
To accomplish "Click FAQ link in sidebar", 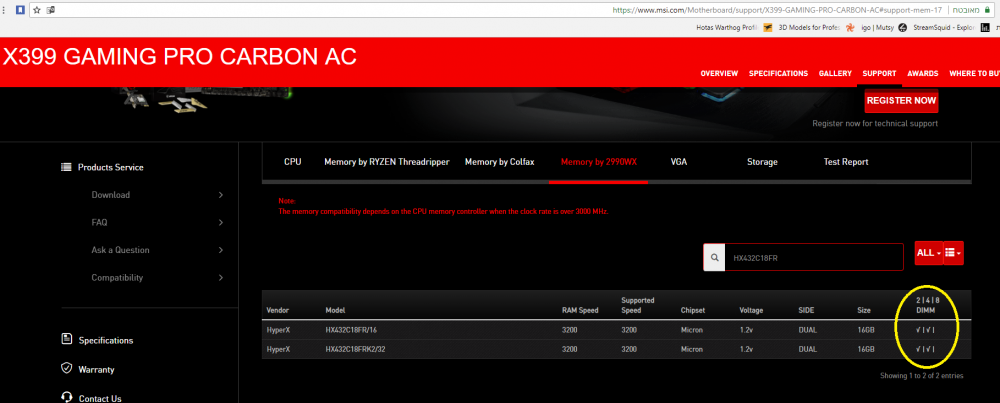I will pyautogui.click(x=99, y=223).
